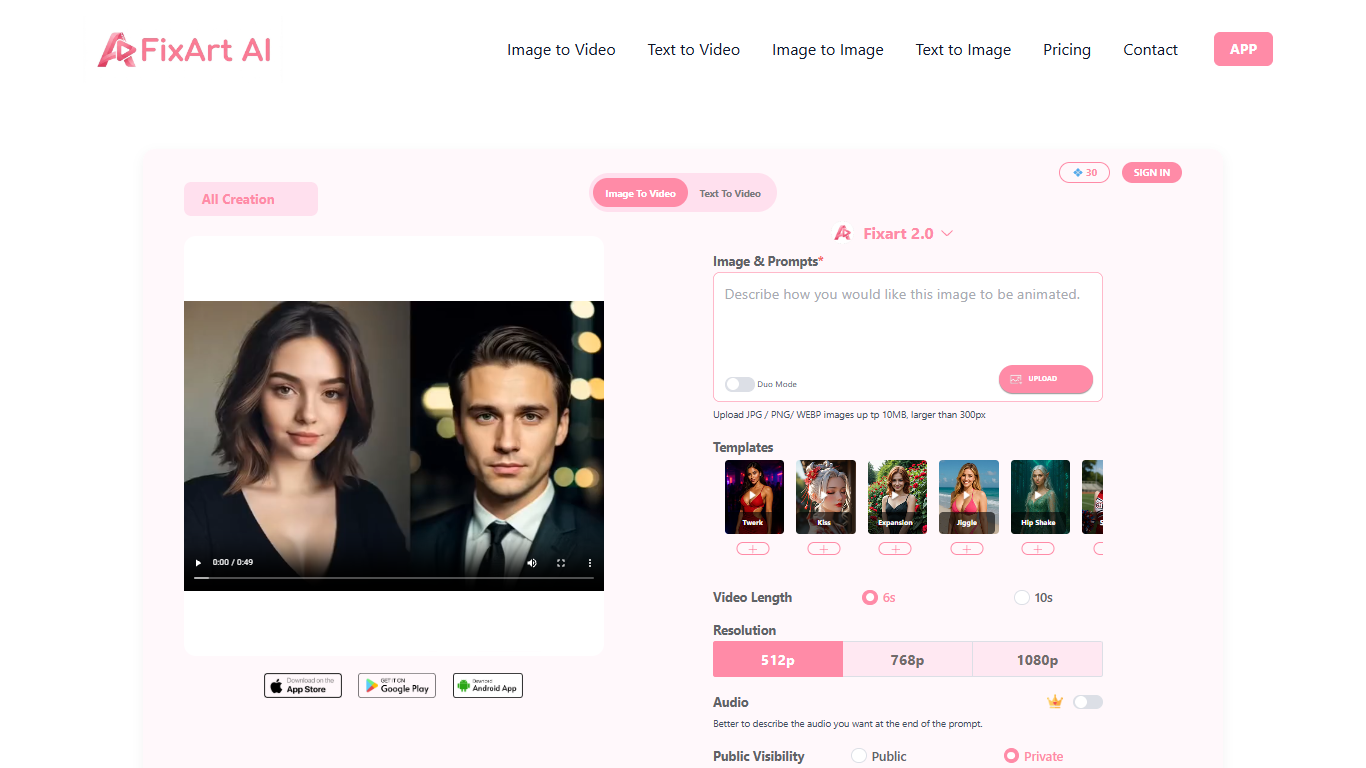The width and height of the screenshot is (1366, 768).
Task: Click the UPLOAD image button
Action: 1045,379
